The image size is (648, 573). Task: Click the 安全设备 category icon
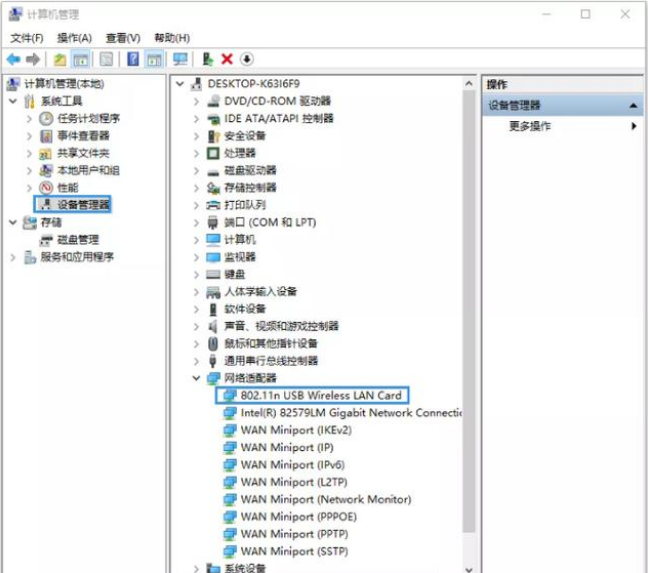click(213, 136)
